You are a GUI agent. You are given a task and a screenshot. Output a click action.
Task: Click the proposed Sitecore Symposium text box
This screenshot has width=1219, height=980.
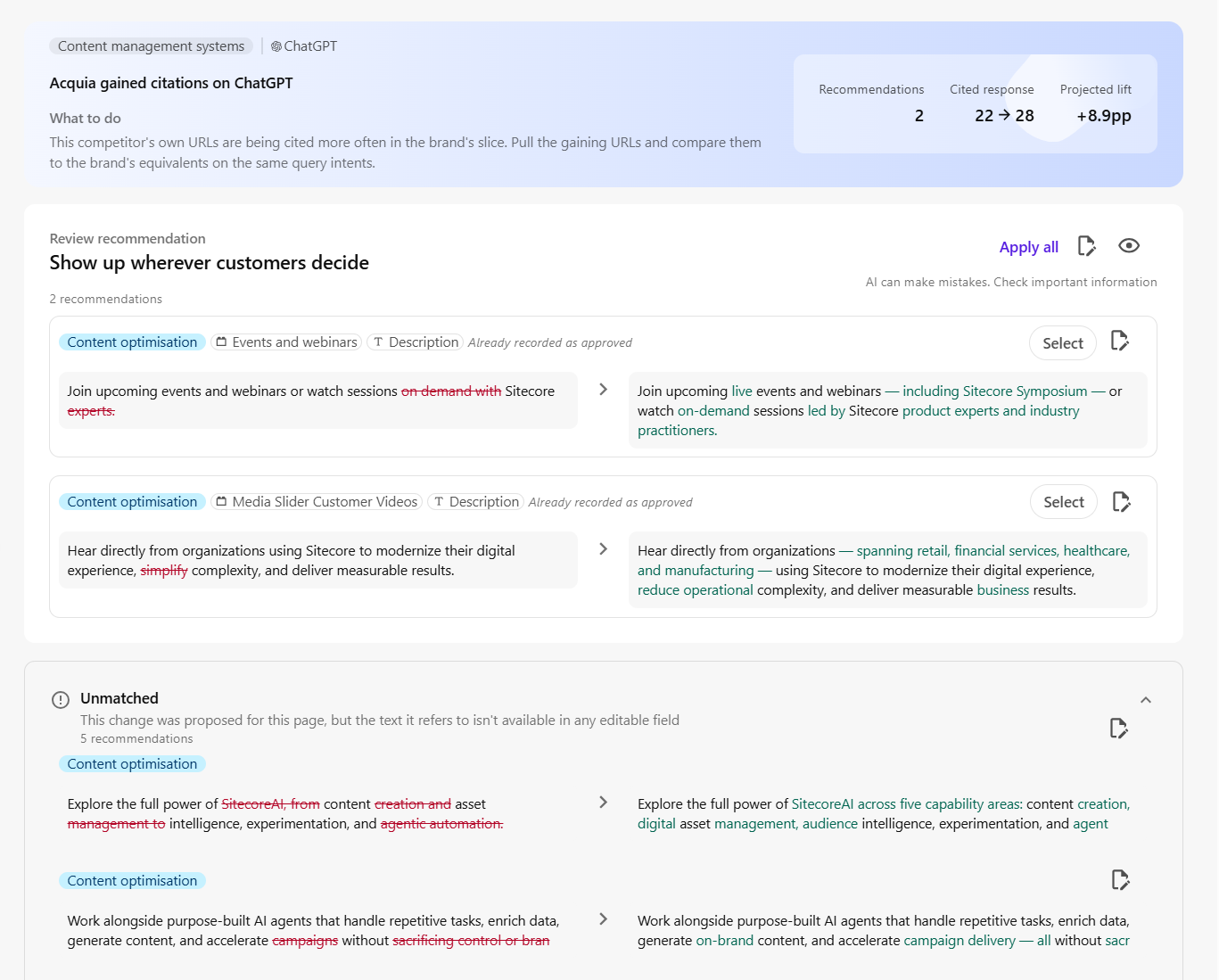888,410
